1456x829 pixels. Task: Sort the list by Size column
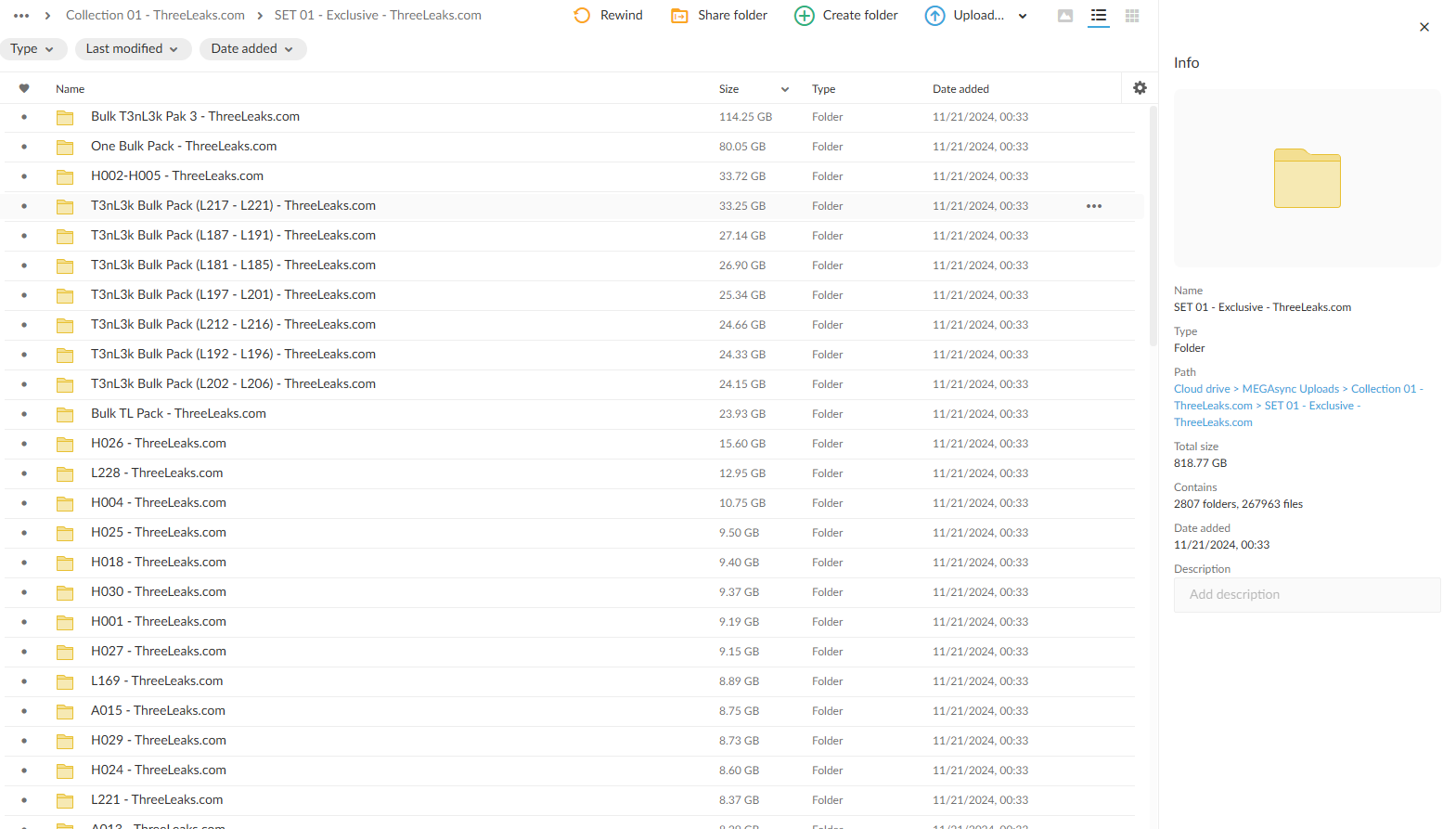click(x=729, y=89)
